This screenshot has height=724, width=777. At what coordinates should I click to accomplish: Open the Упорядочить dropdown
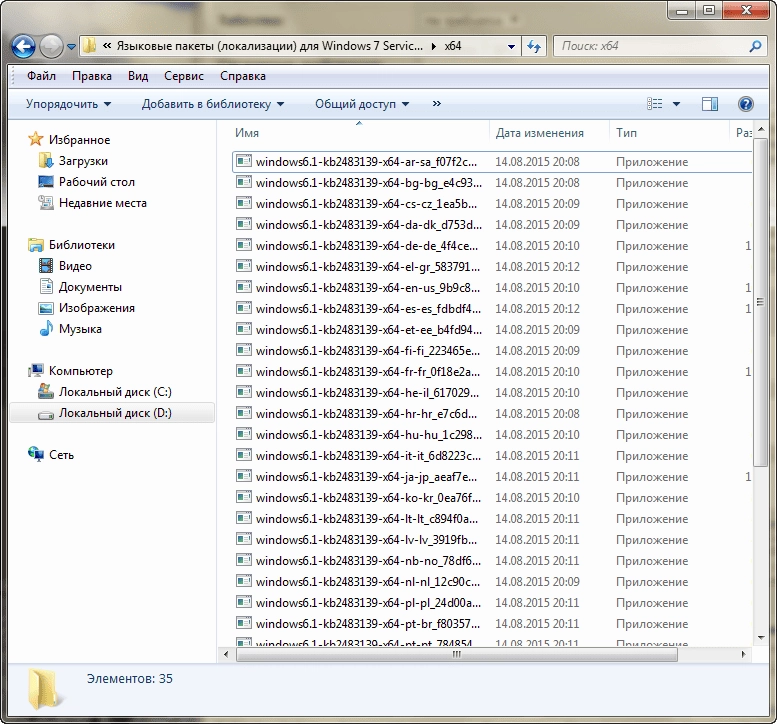tap(68, 104)
